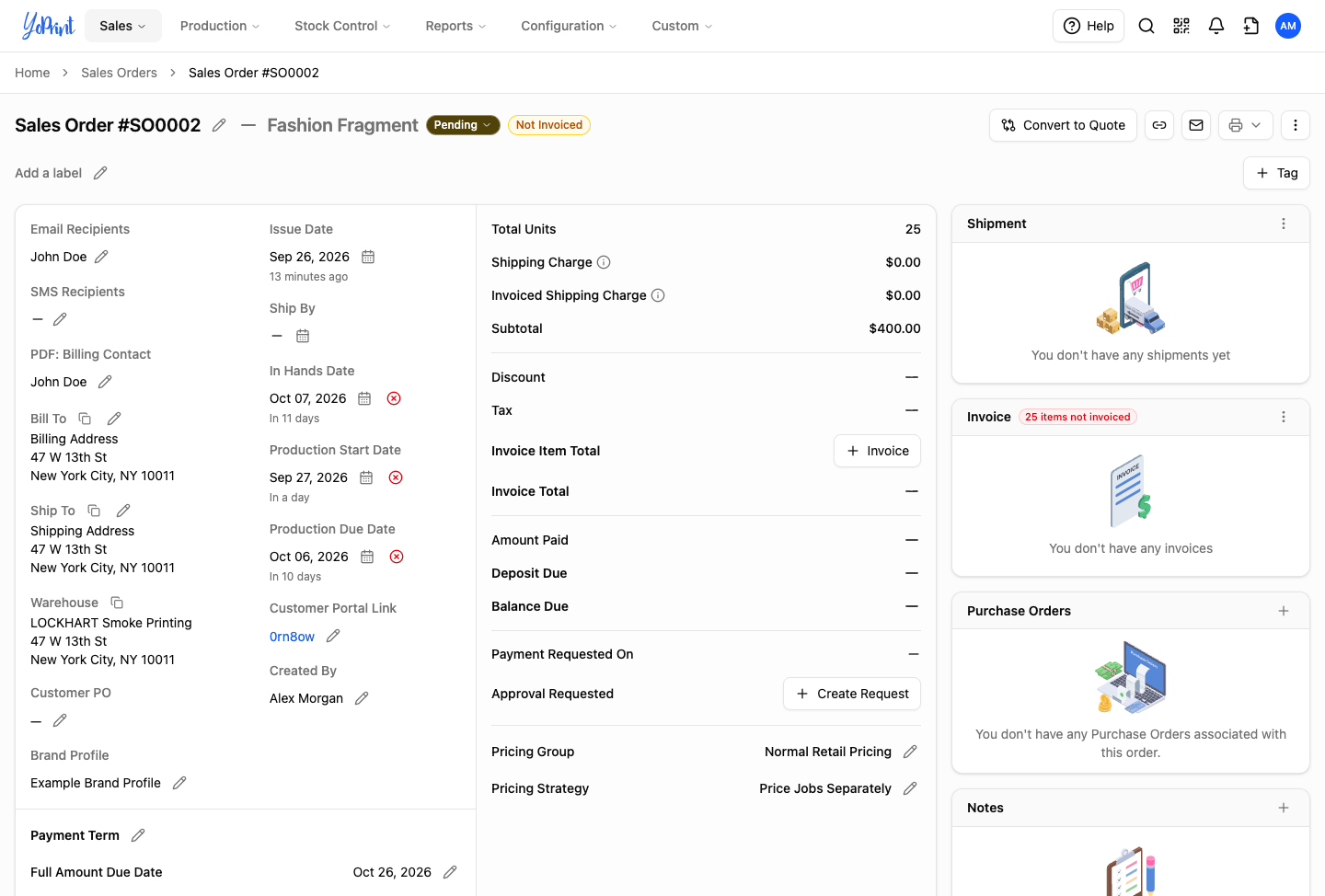Open the Configuration menu
This screenshot has height=896, width=1325.
coord(569,26)
